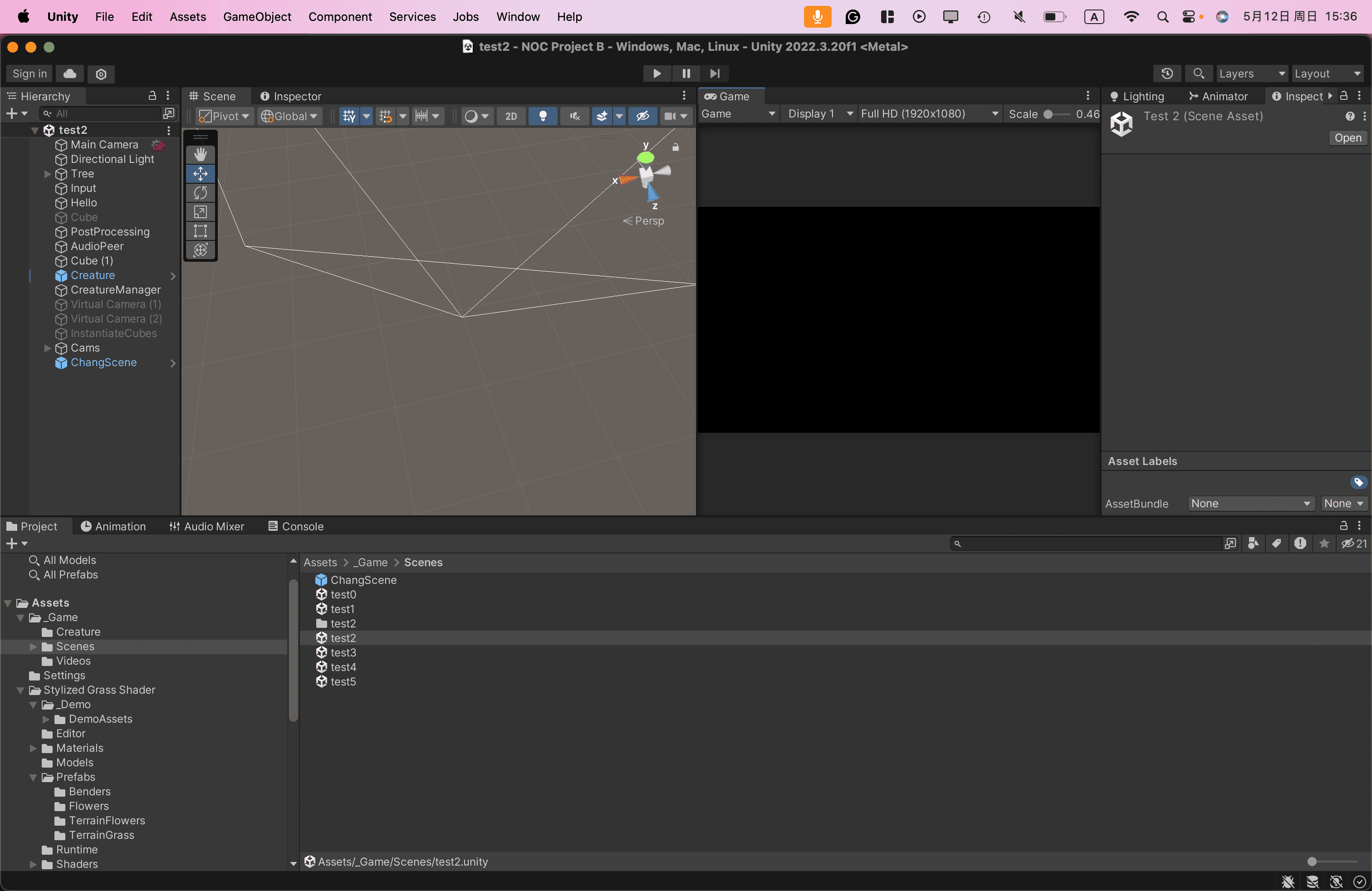Select the Rotate tool in Scene
This screenshot has height=891, width=1372.
(200, 192)
